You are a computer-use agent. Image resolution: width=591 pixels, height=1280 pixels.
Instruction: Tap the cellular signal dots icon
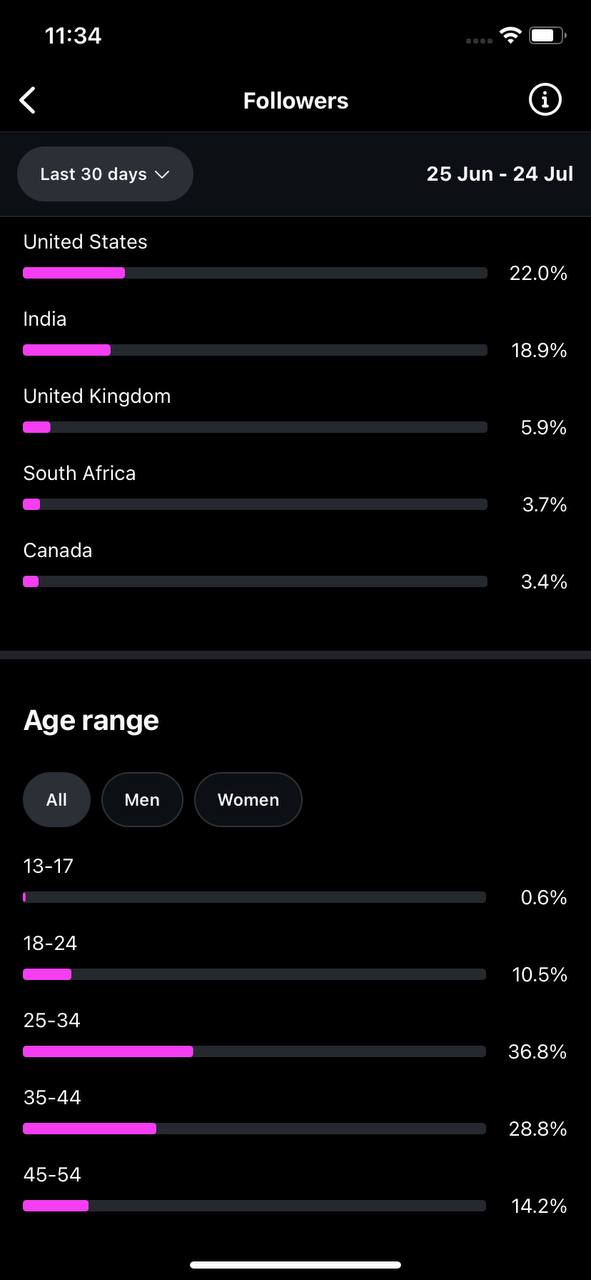tap(479, 40)
